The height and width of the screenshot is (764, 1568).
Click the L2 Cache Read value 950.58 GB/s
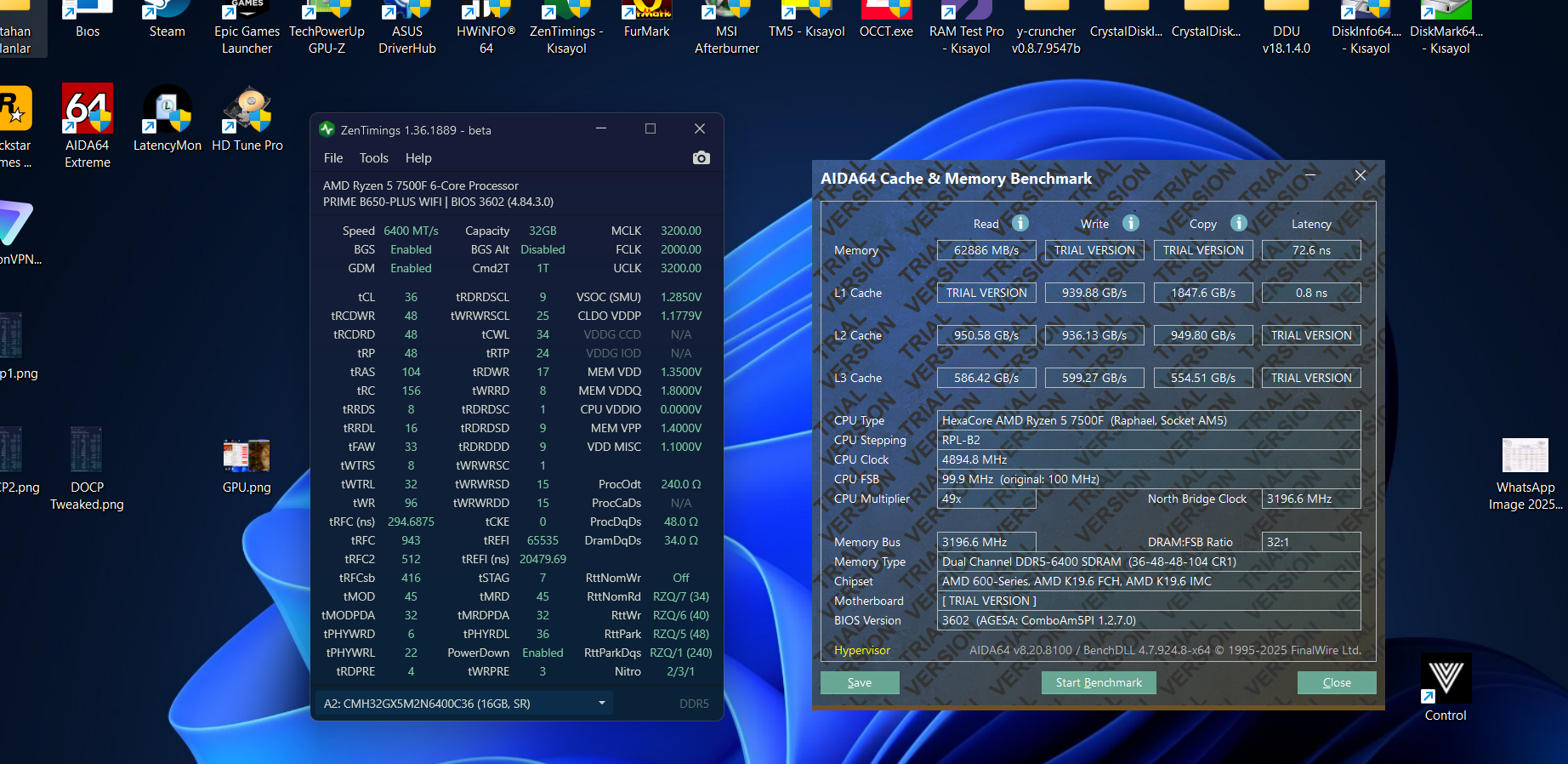tap(986, 335)
